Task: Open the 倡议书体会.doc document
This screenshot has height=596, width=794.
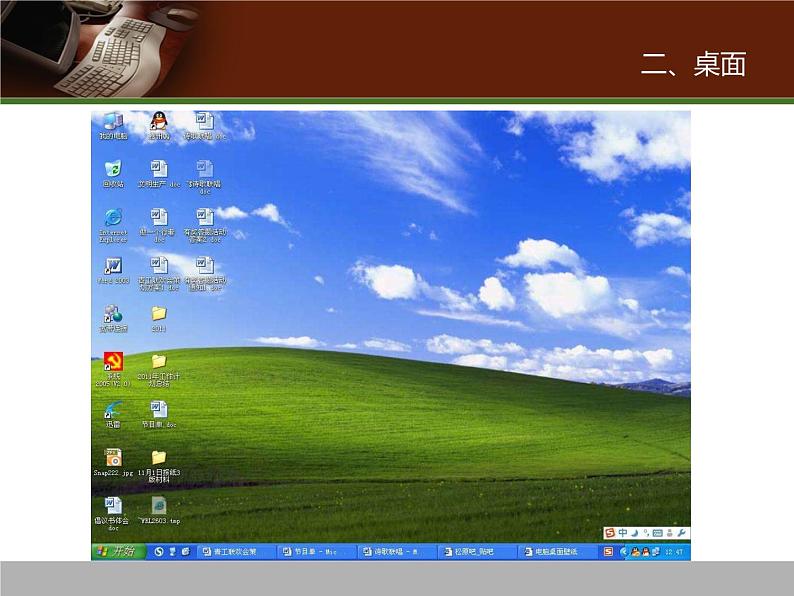Action: (112, 513)
